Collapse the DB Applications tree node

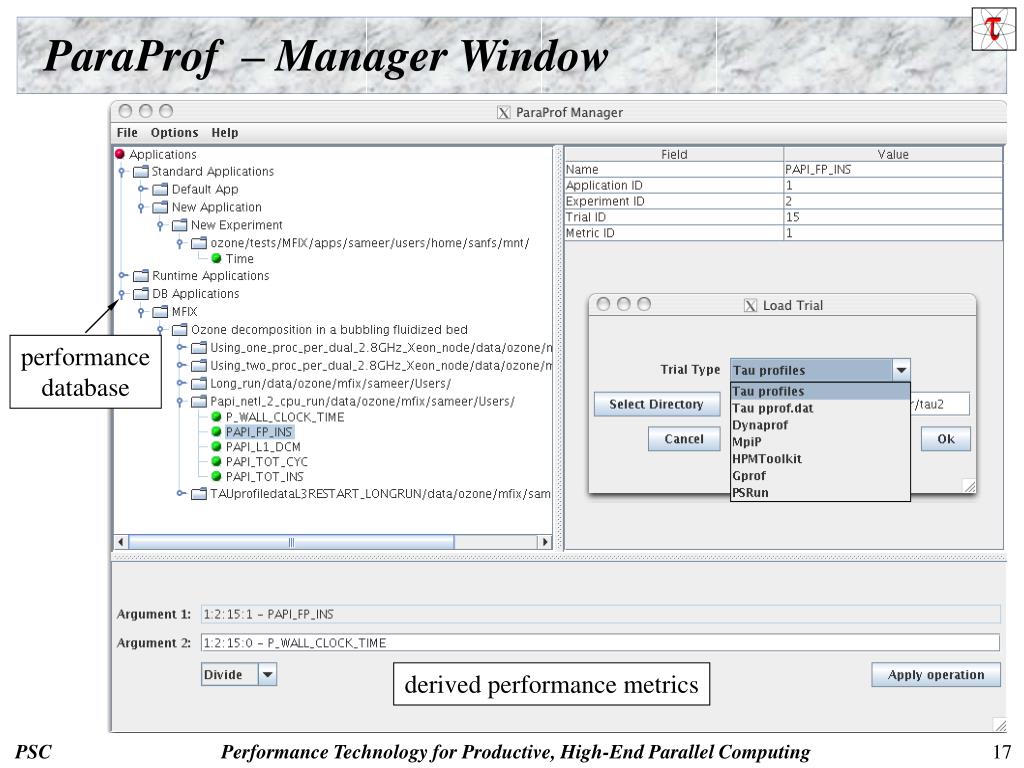(121, 295)
